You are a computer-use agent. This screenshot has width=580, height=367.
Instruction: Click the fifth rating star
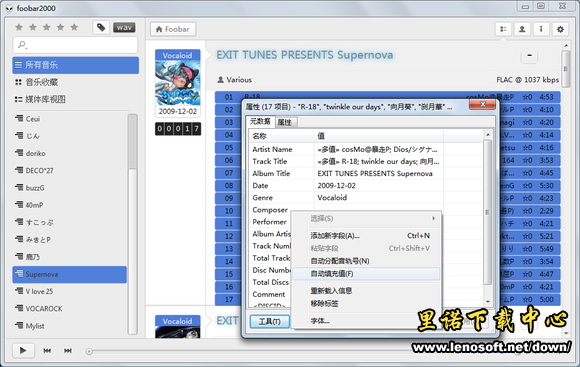tap(74, 27)
